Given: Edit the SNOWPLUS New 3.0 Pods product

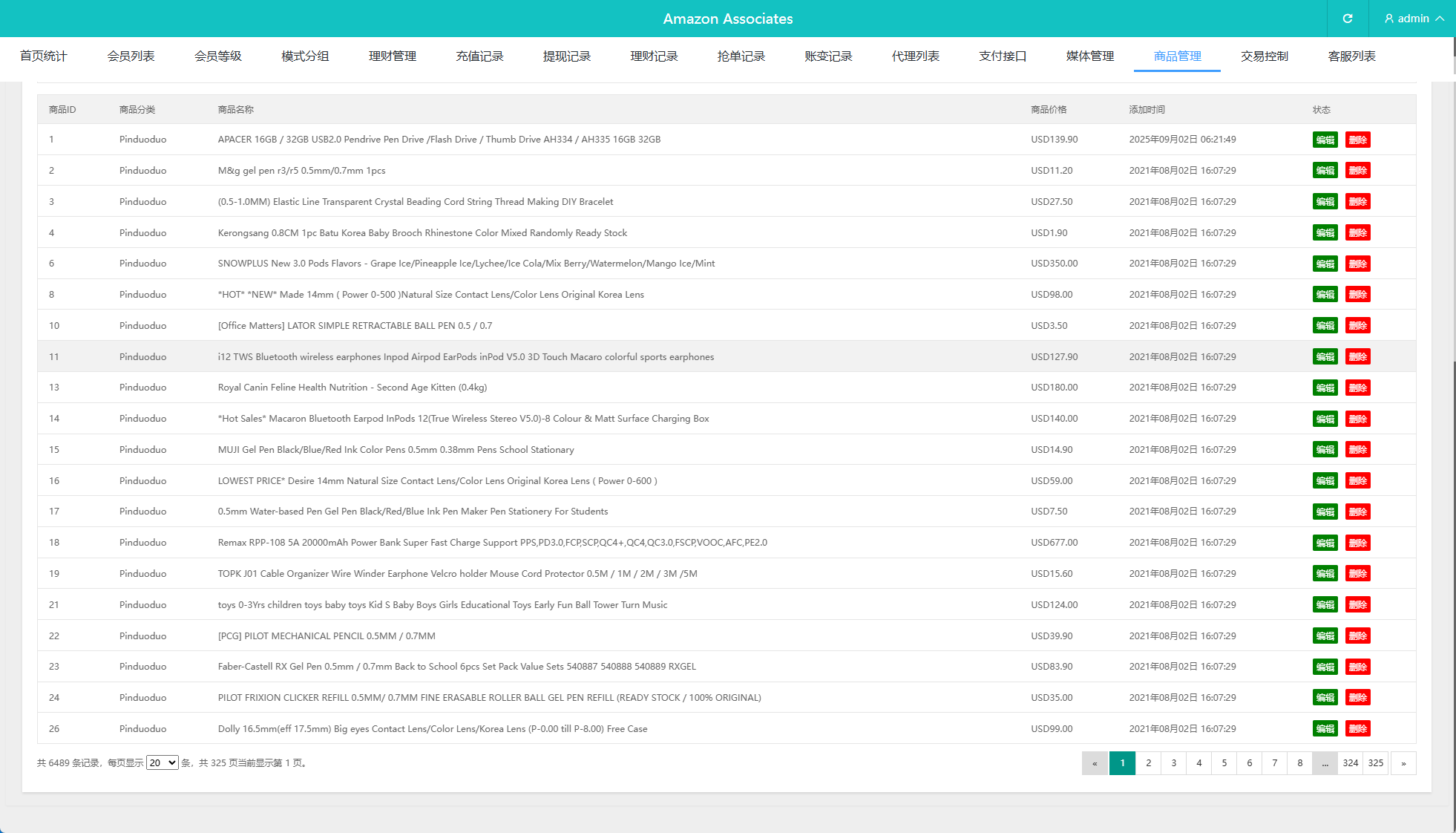Looking at the screenshot, I should [1325, 264].
